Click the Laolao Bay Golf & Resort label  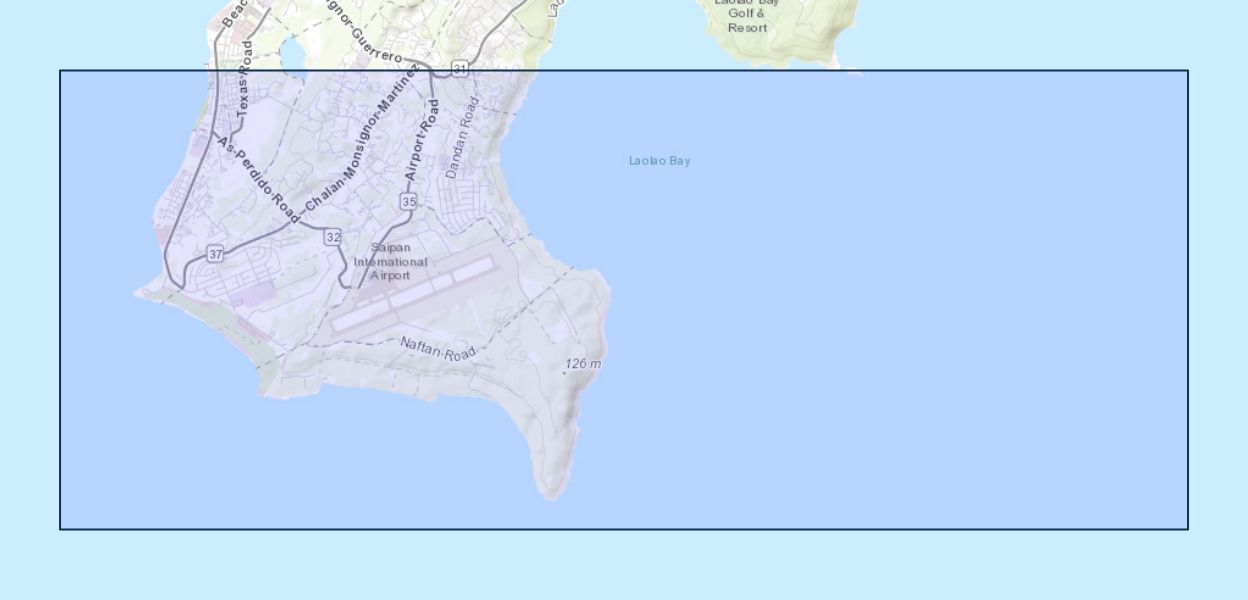[x=747, y=16]
